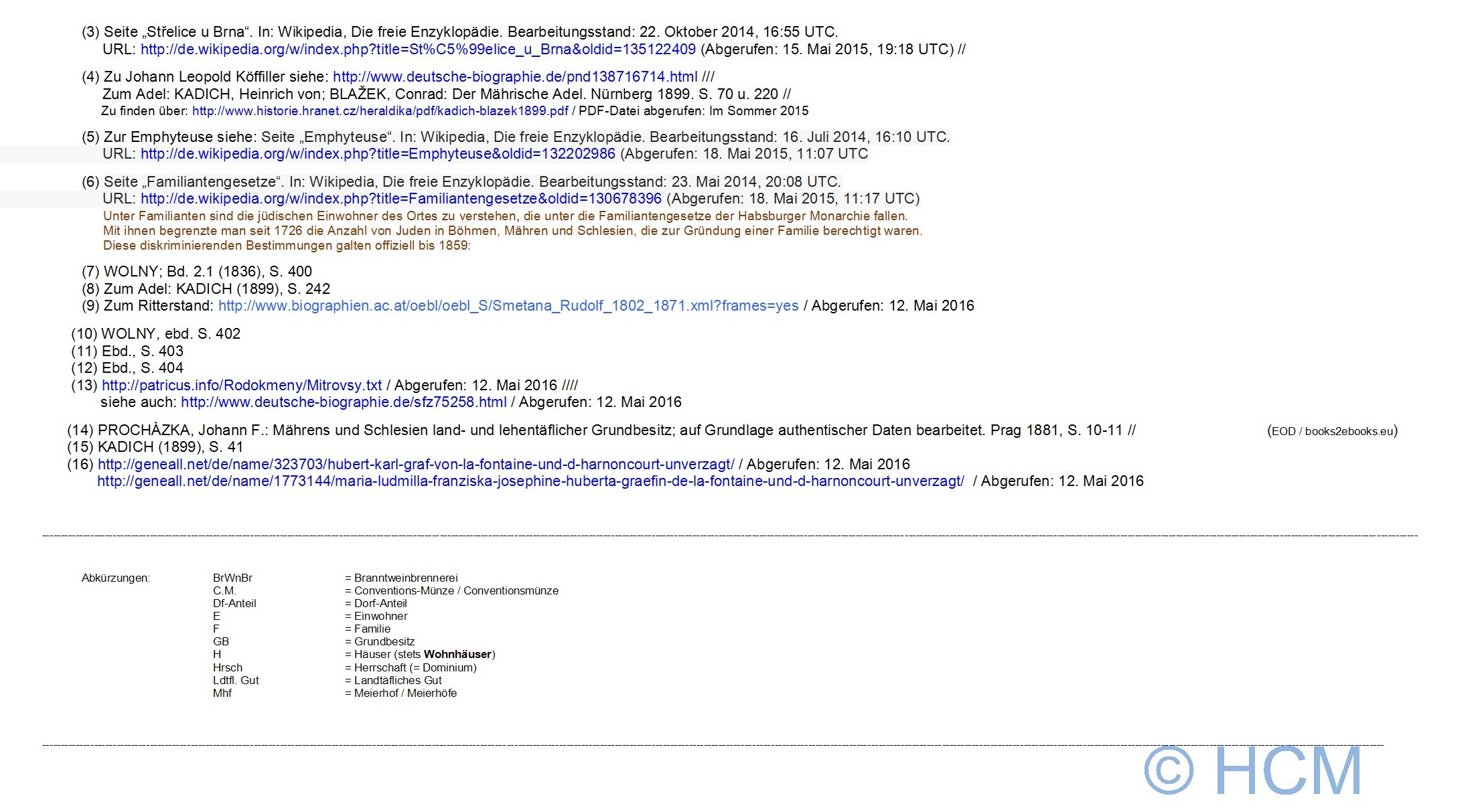Image resolution: width=1476 pixels, height=812 pixels.
Task: Open the kadich-blazek1899.pdf link
Action: point(380,111)
